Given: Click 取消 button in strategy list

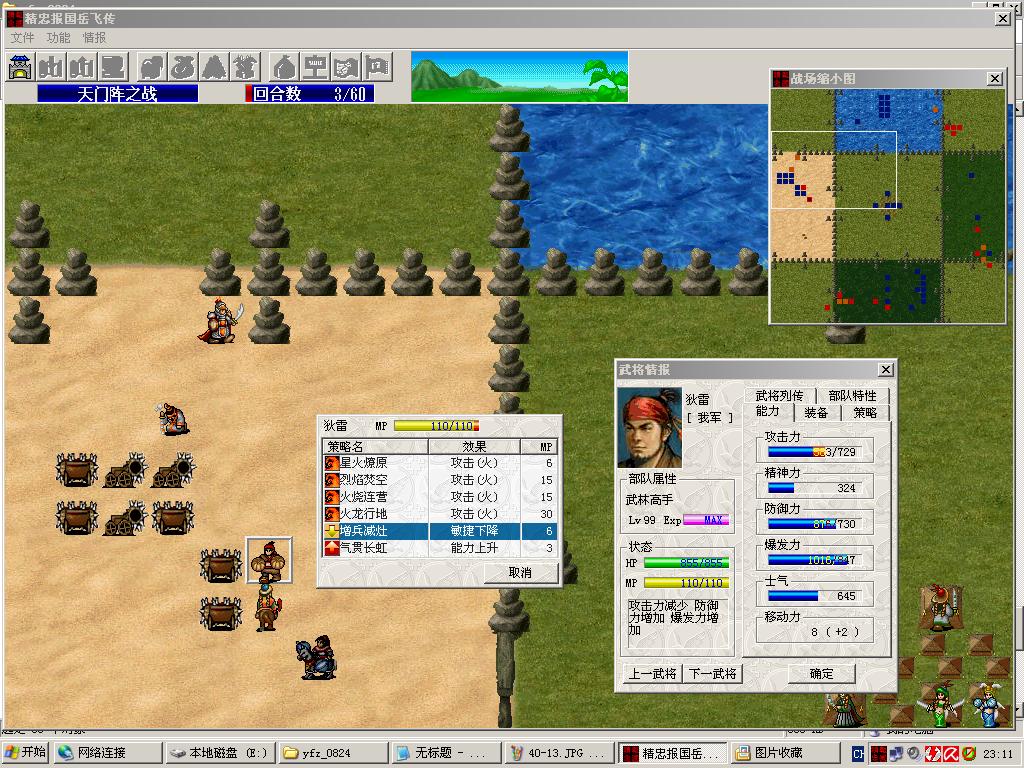Looking at the screenshot, I should [520, 573].
